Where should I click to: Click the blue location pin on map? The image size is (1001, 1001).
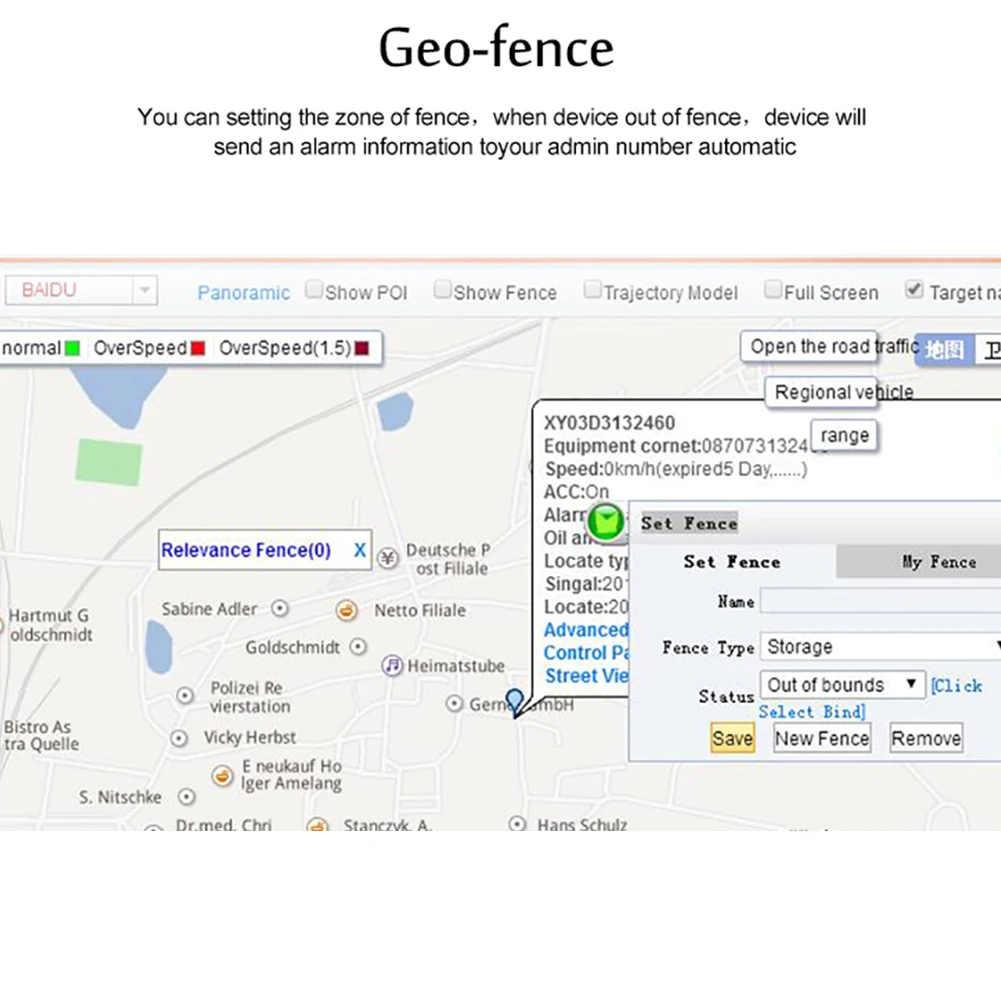coord(515,704)
